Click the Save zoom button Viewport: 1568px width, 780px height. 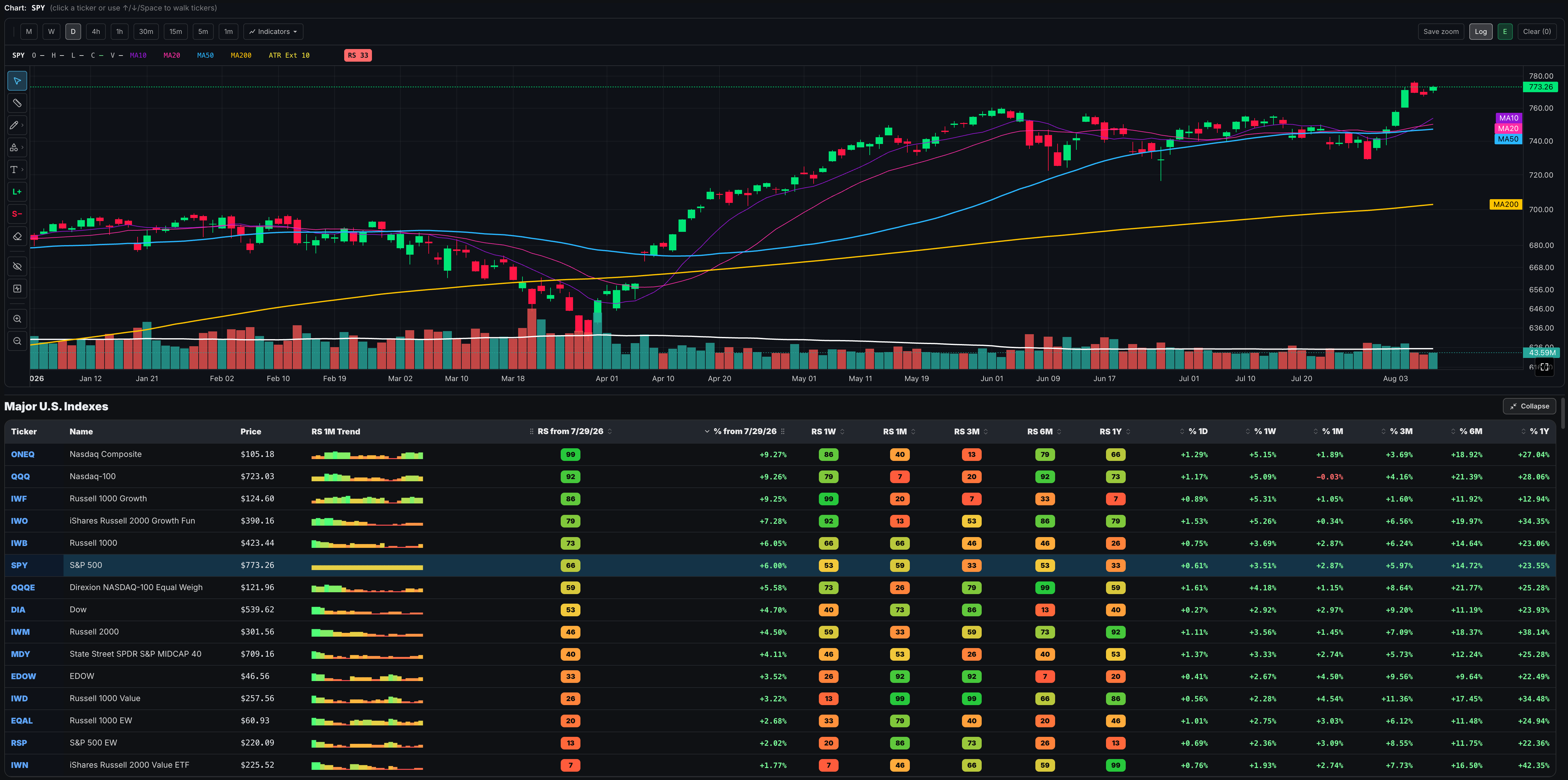click(x=1441, y=32)
